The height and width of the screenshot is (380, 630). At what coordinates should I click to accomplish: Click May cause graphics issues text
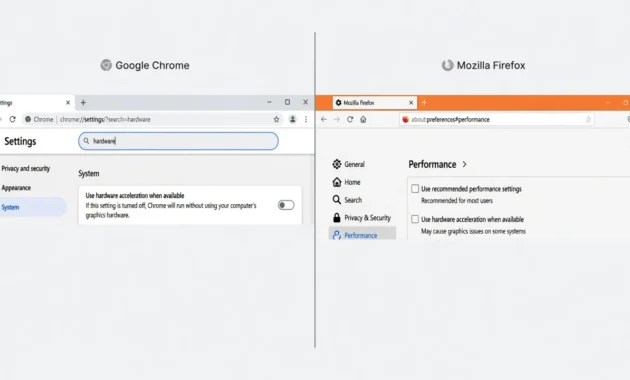[x=473, y=231]
